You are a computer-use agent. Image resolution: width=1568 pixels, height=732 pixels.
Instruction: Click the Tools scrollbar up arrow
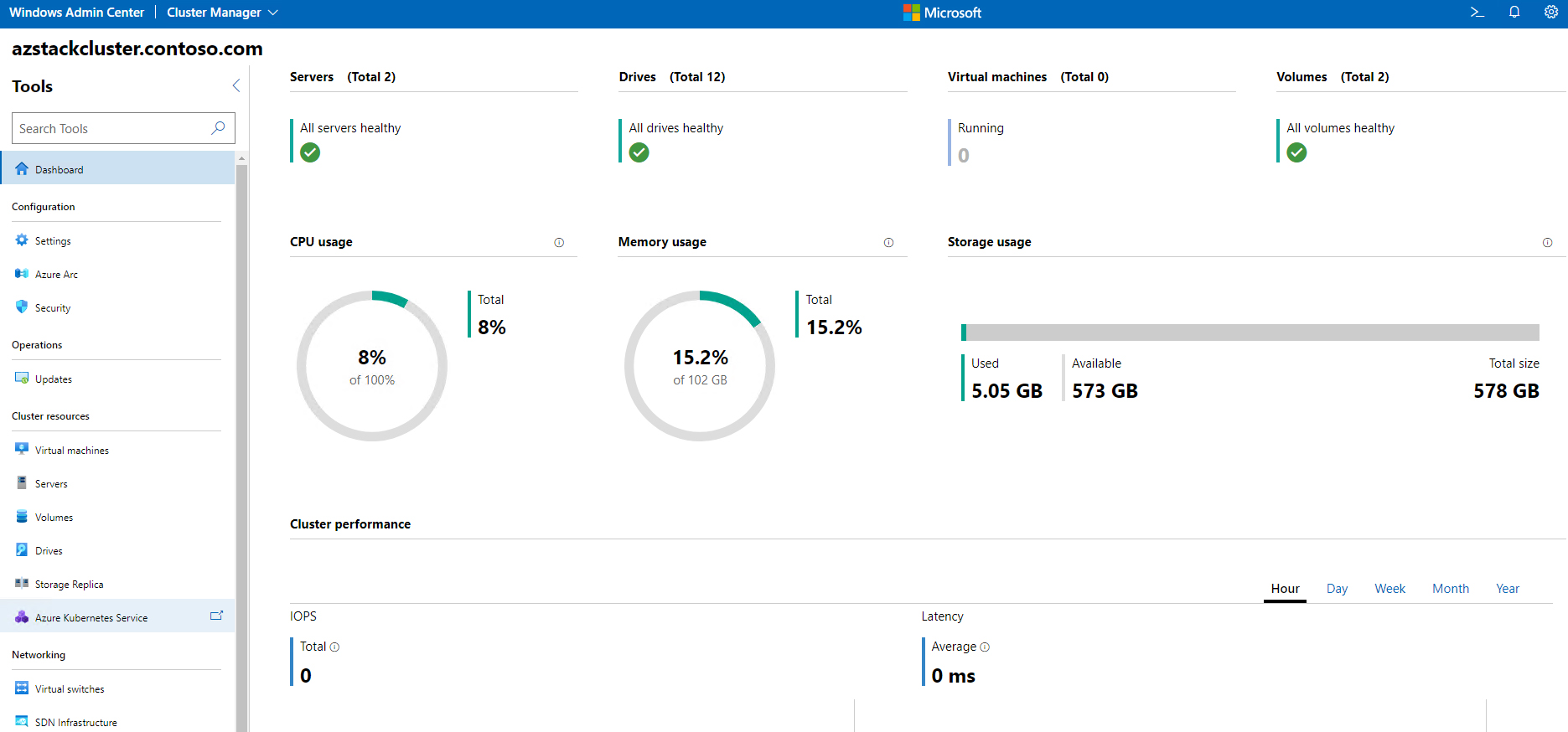[x=241, y=157]
